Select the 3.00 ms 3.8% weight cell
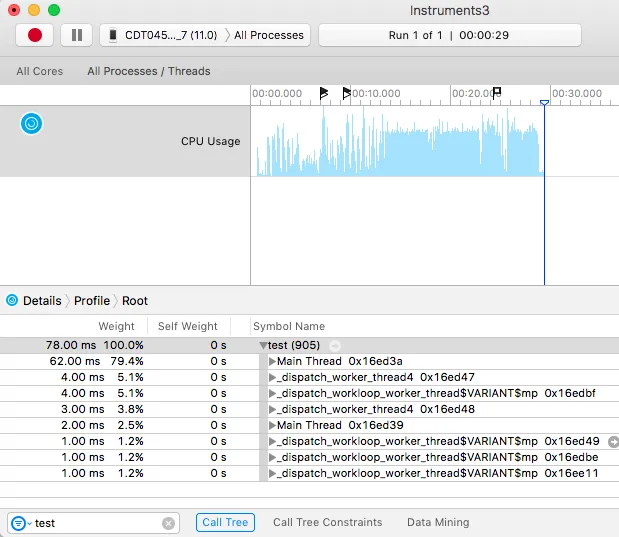 102,409
